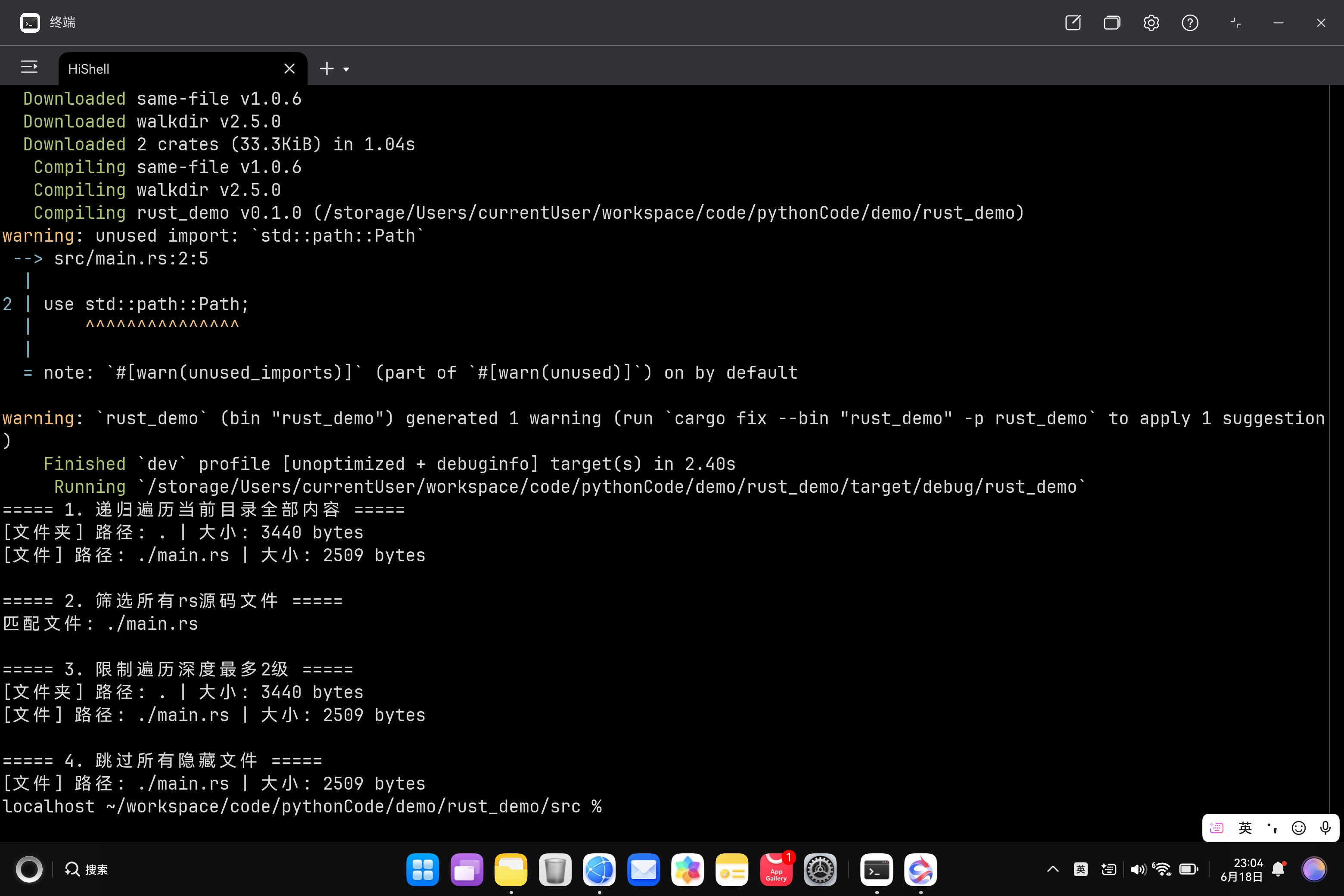Click the circular home button in taskbar

pos(28,870)
